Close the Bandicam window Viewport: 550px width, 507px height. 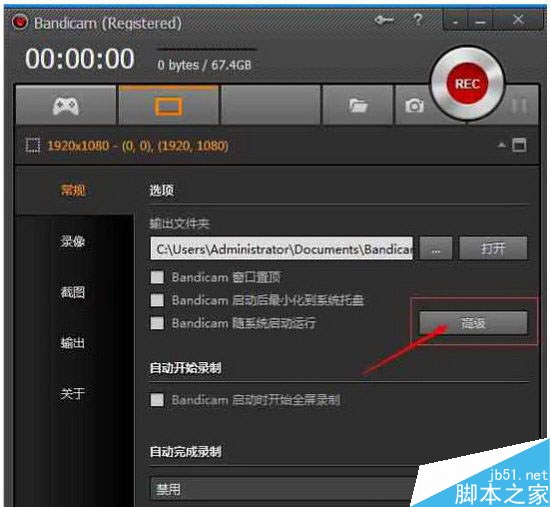[x=518, y=20]
